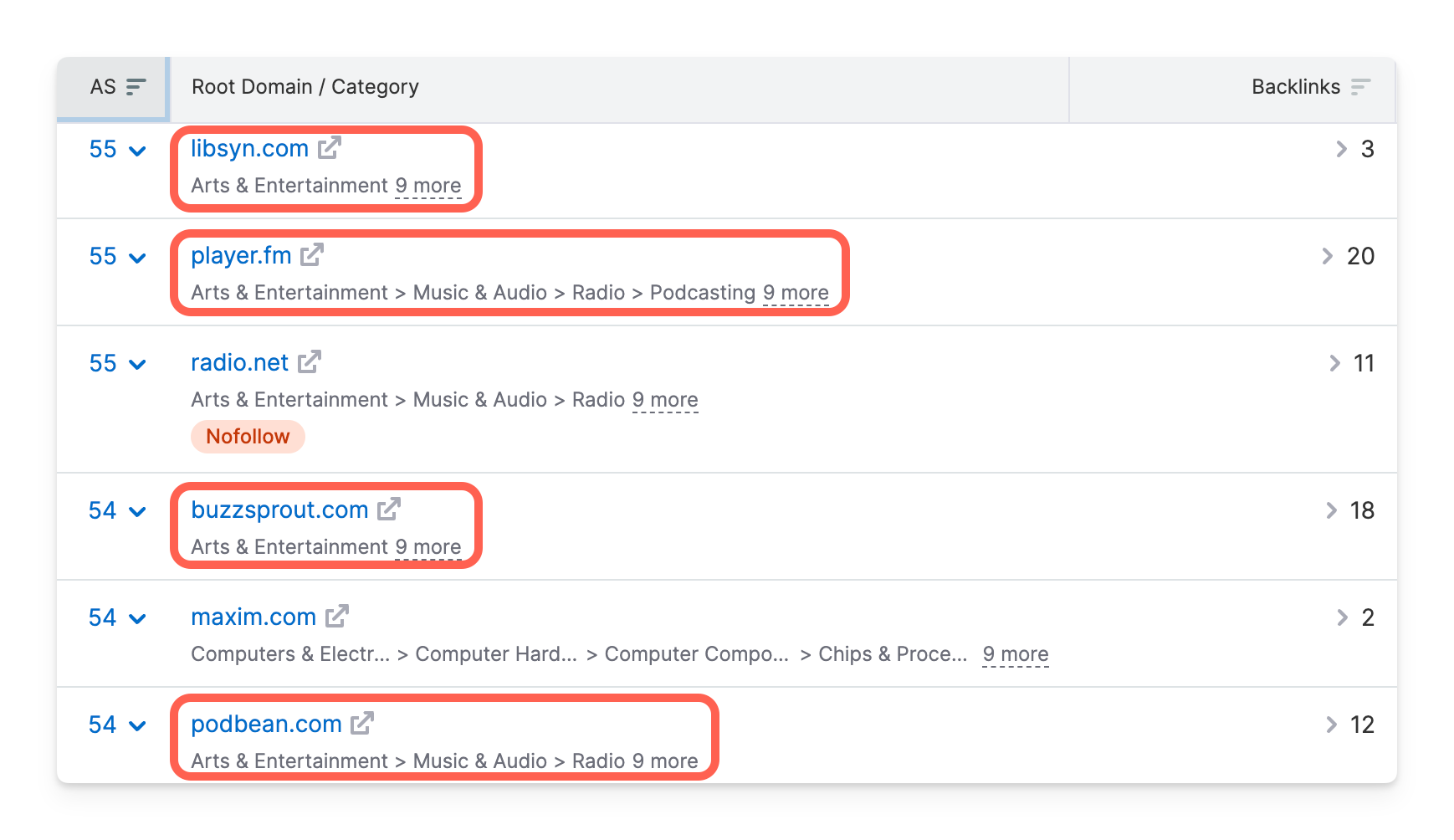The height and width of the screenshot is (840, 1454).
Task: Show 9 more categories for radio.net
Action: coord(665,399)
